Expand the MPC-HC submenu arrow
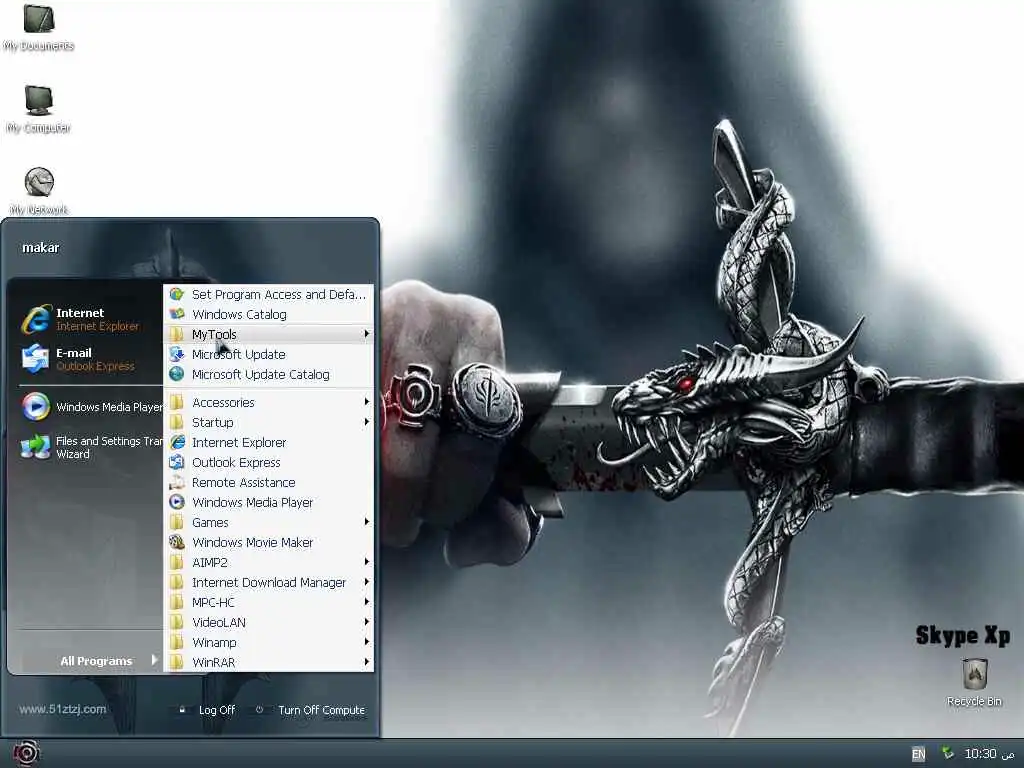 [366, 601]
